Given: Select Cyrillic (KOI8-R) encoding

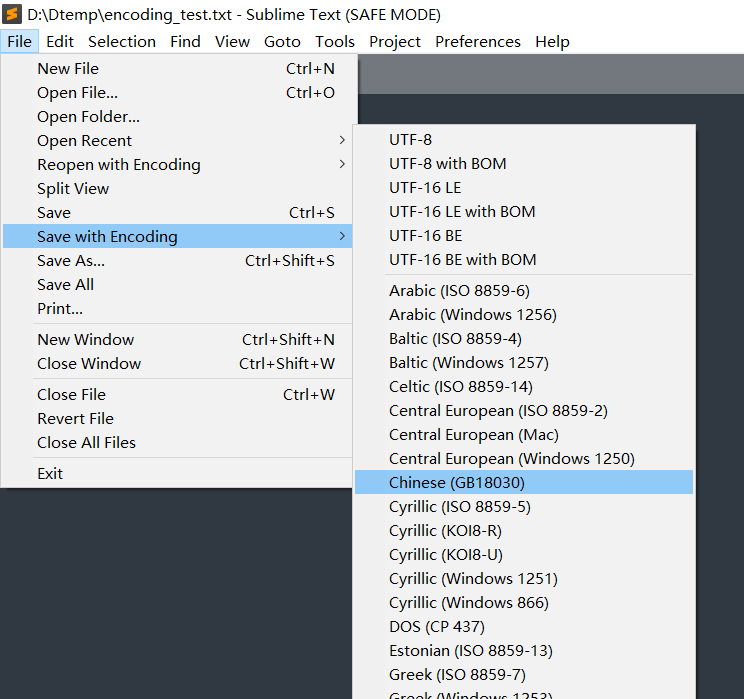Looking at the screenshot, I should coord(524,531).
